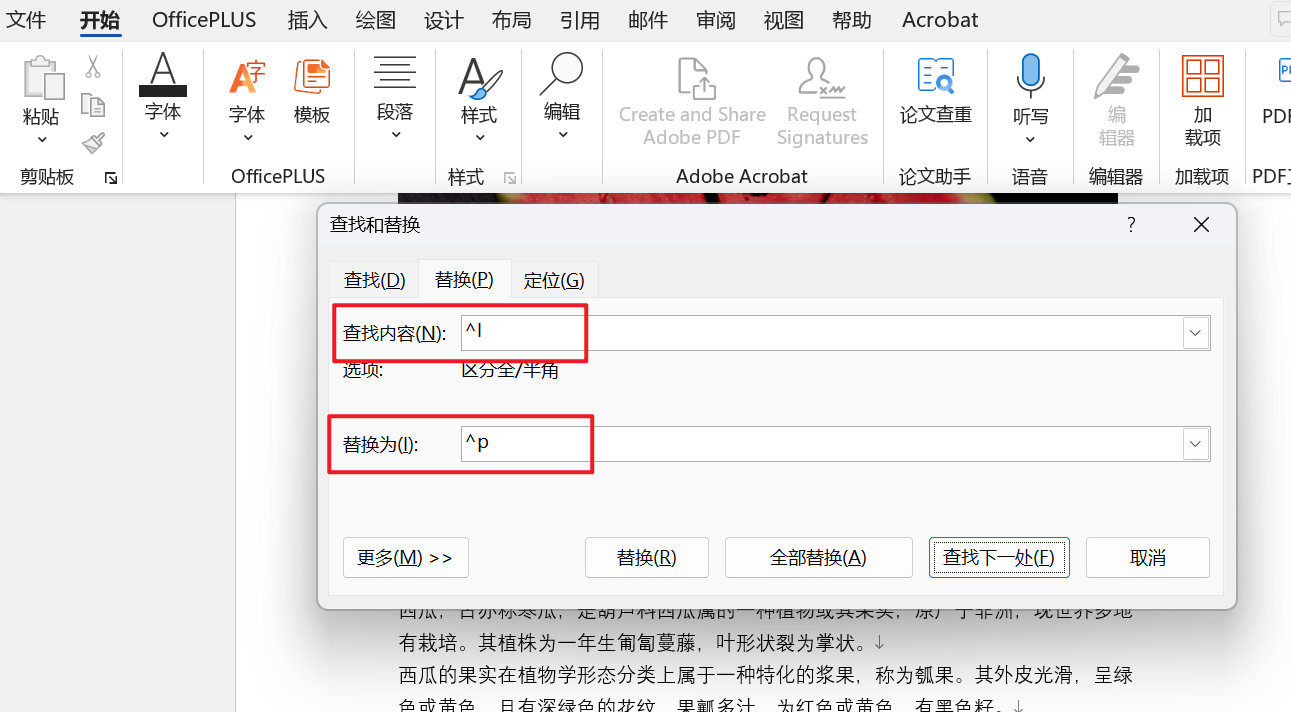1291x712 pixels.
Task: Select the Find (D) tab in dialog
Action: coord(374,281)
